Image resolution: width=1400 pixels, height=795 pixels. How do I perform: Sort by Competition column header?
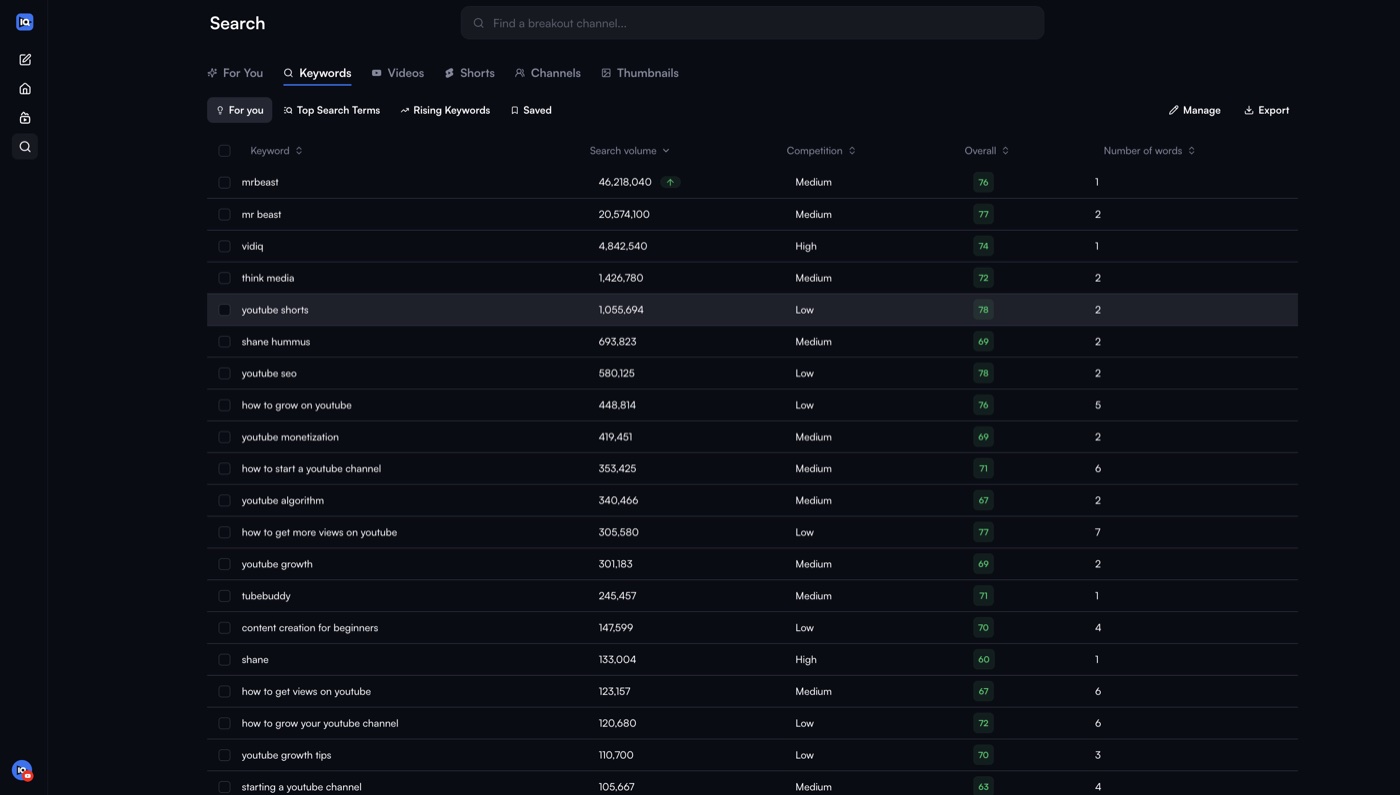[821, 151]
